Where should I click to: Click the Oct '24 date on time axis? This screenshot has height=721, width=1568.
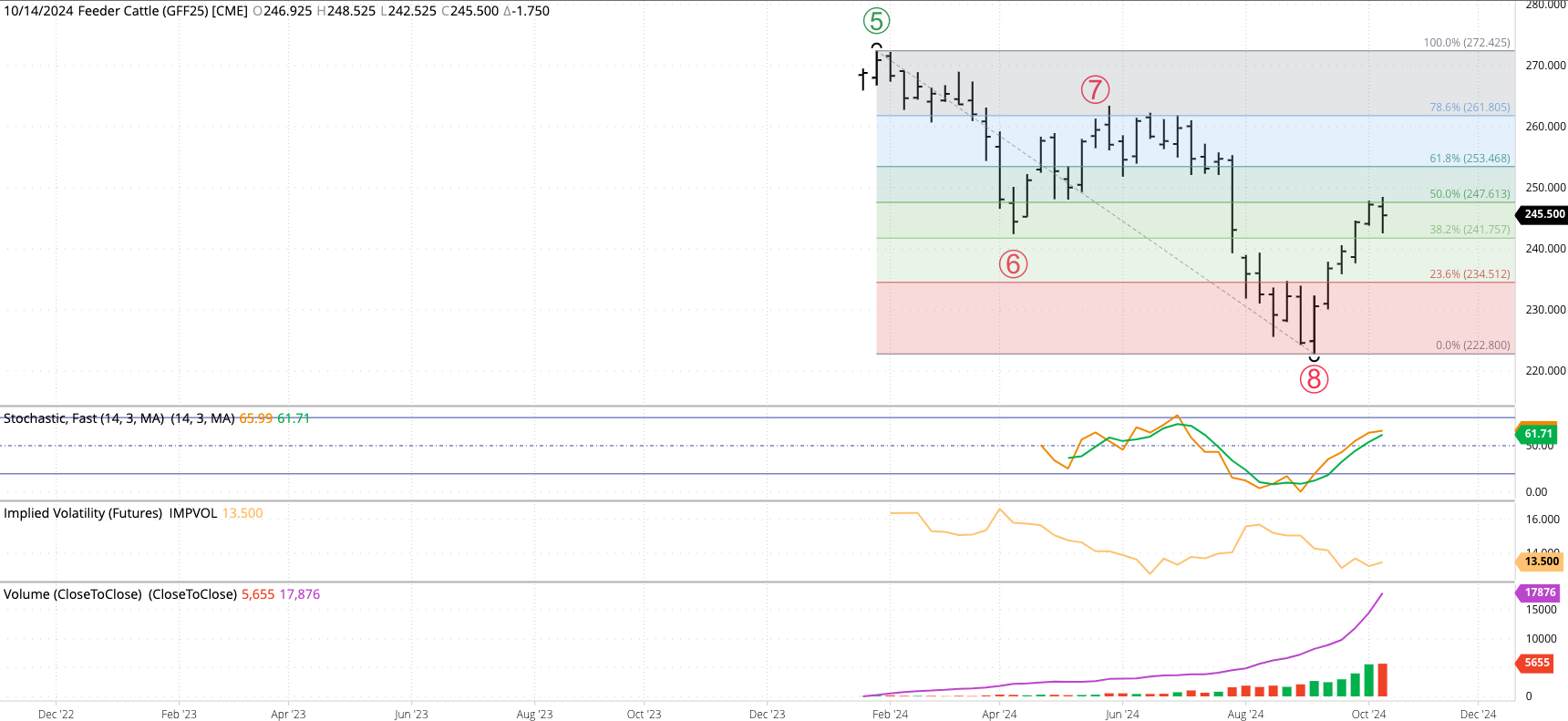(x=1368, y=714)
